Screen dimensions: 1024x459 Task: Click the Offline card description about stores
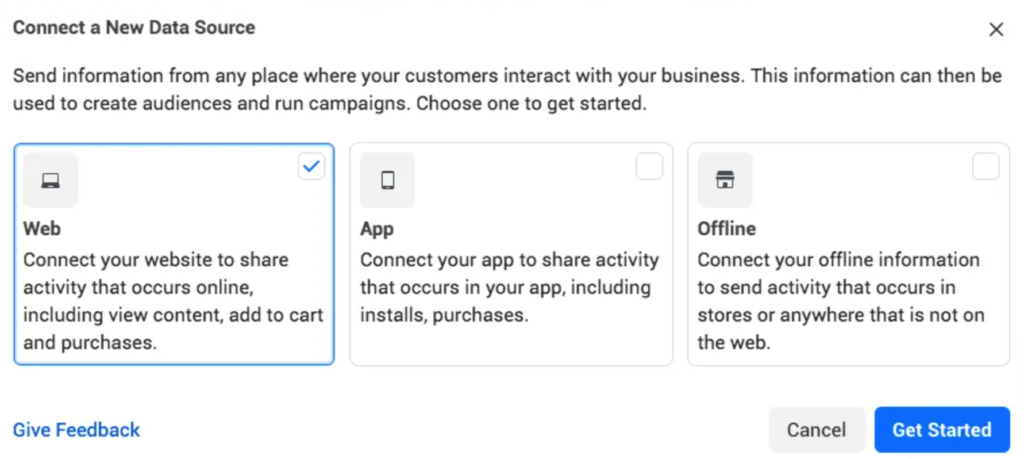pos(840,301)
